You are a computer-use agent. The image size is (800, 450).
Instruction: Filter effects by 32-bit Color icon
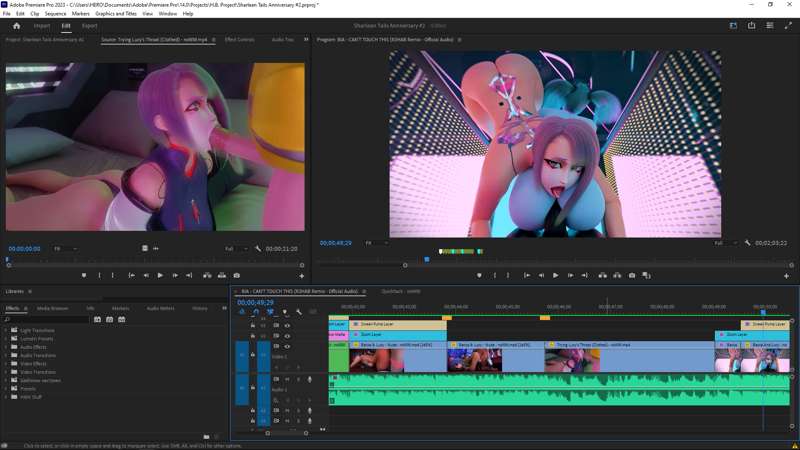click(x=109, y=319)
